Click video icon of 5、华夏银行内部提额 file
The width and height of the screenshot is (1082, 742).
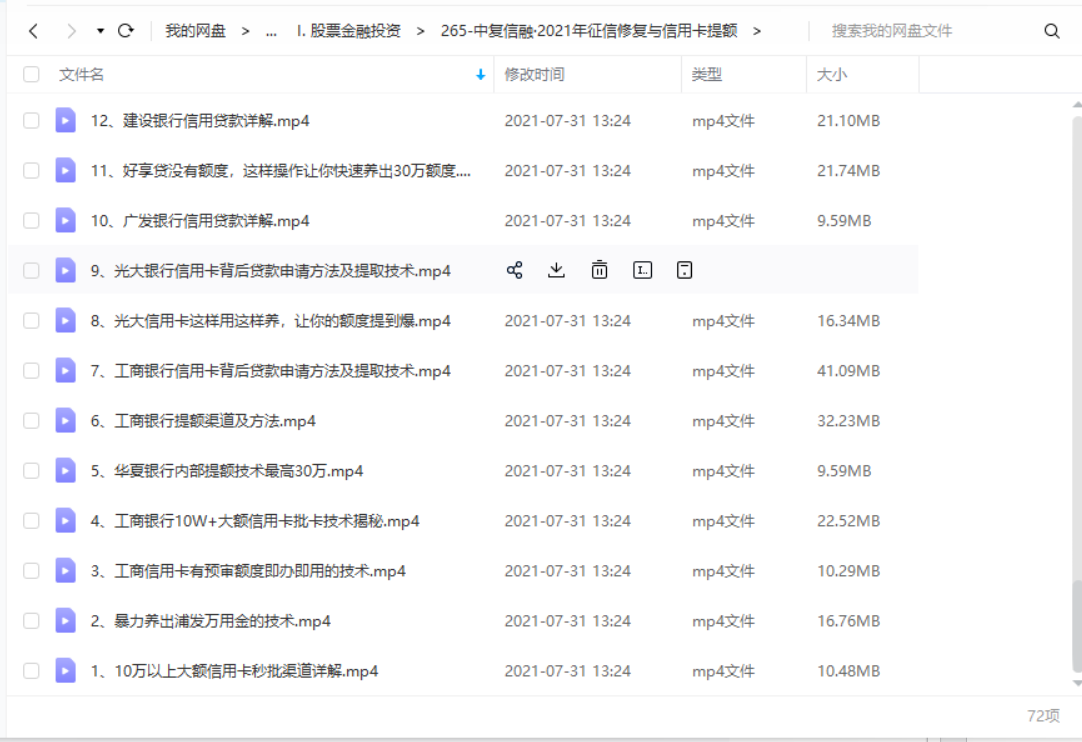[x=66, y=471]
